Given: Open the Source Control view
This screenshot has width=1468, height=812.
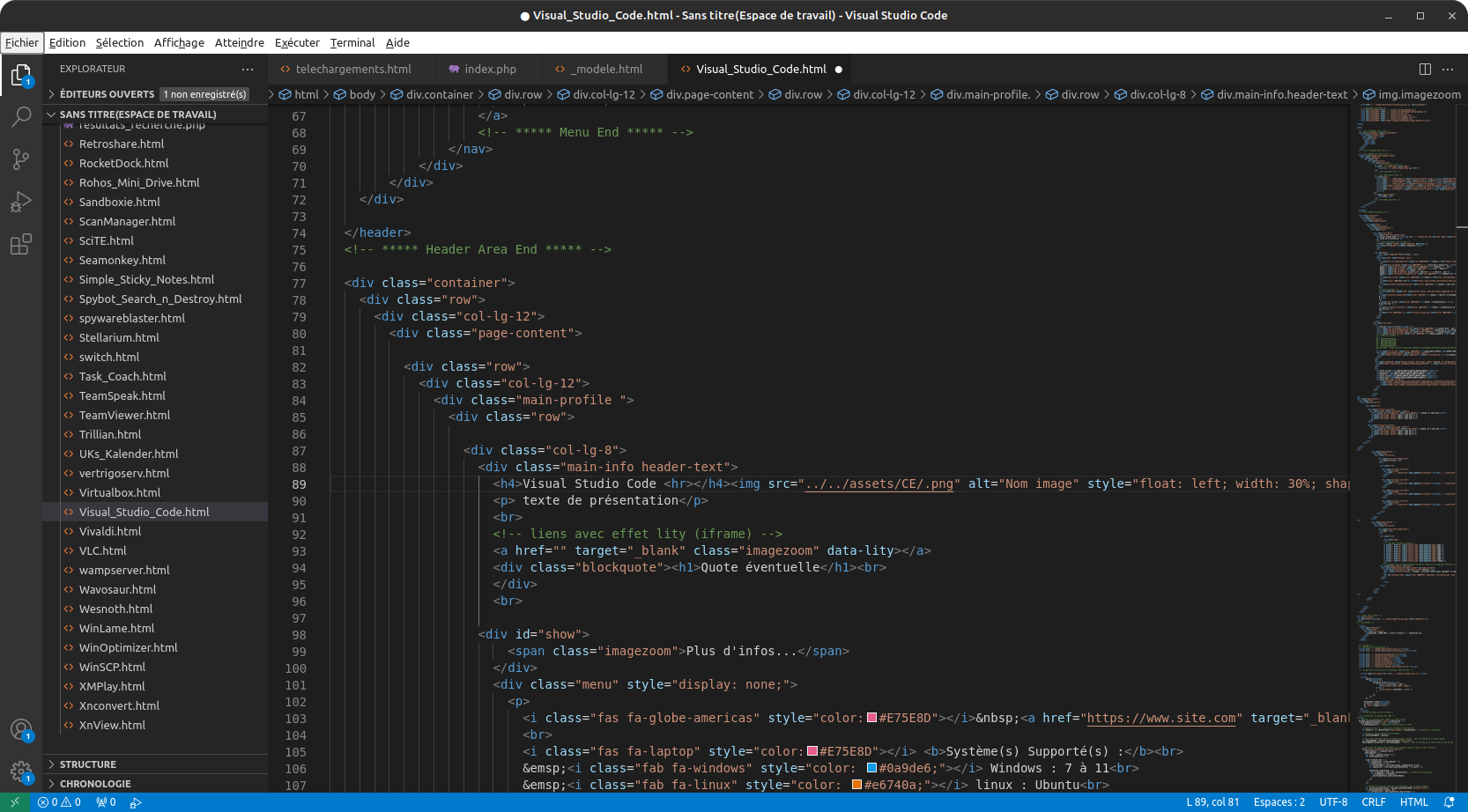Looking at the screenshot, I should point(20,159).
